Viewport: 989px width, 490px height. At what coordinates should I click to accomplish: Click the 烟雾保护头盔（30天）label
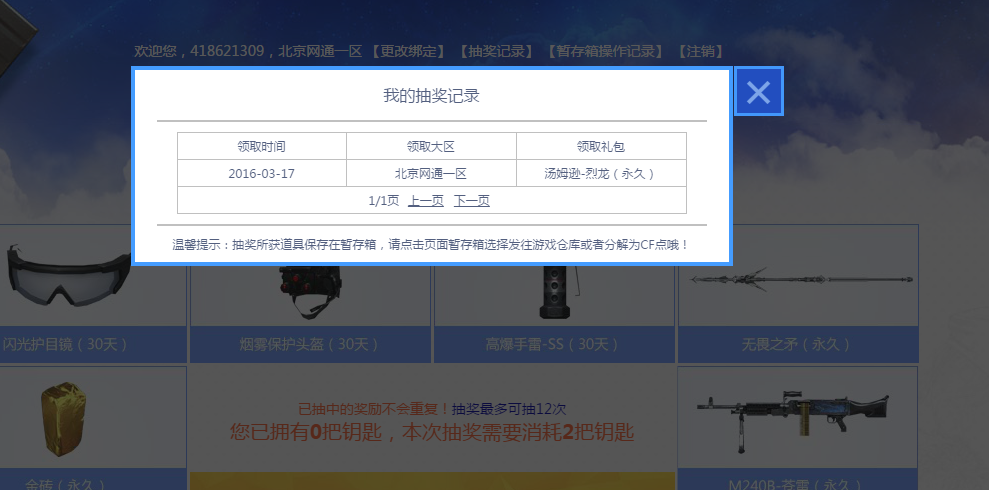click(310, 344)
